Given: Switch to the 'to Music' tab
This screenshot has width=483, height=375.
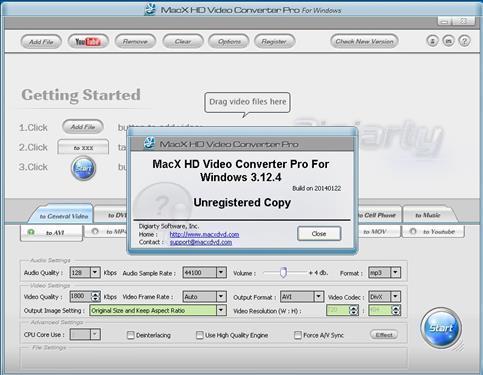Looking at the screenshot, I should click(x=428, y=215).
